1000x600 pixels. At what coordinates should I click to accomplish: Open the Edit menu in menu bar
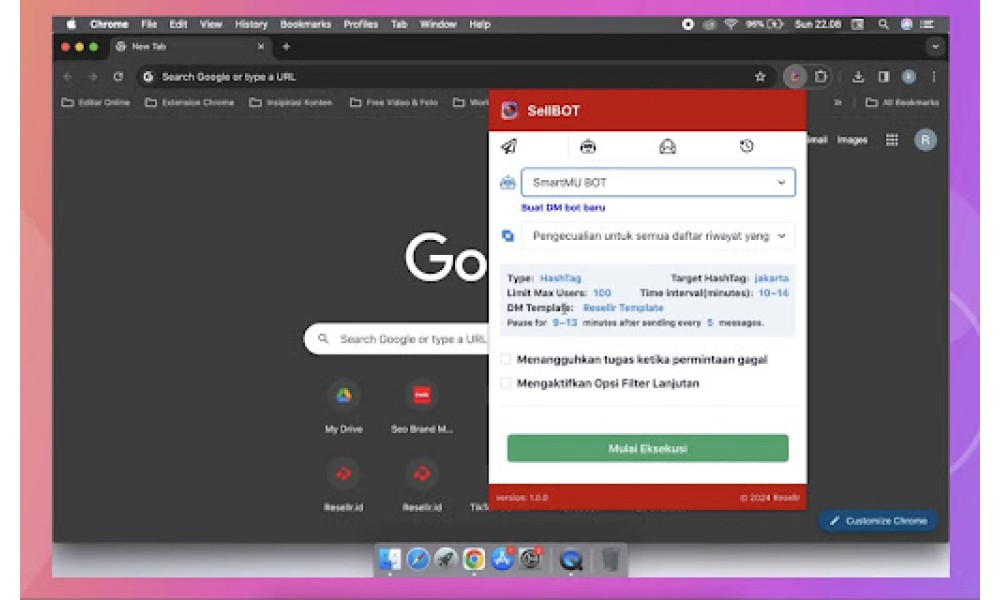point(178,24)
